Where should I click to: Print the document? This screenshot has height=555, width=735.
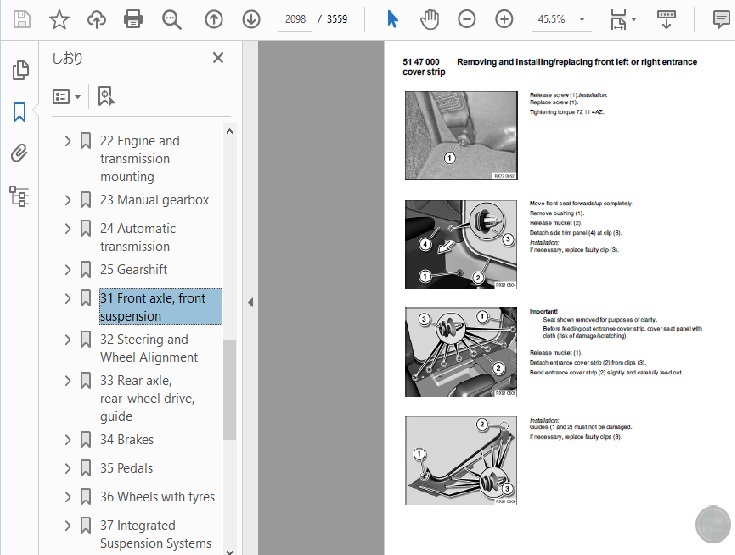134,19
